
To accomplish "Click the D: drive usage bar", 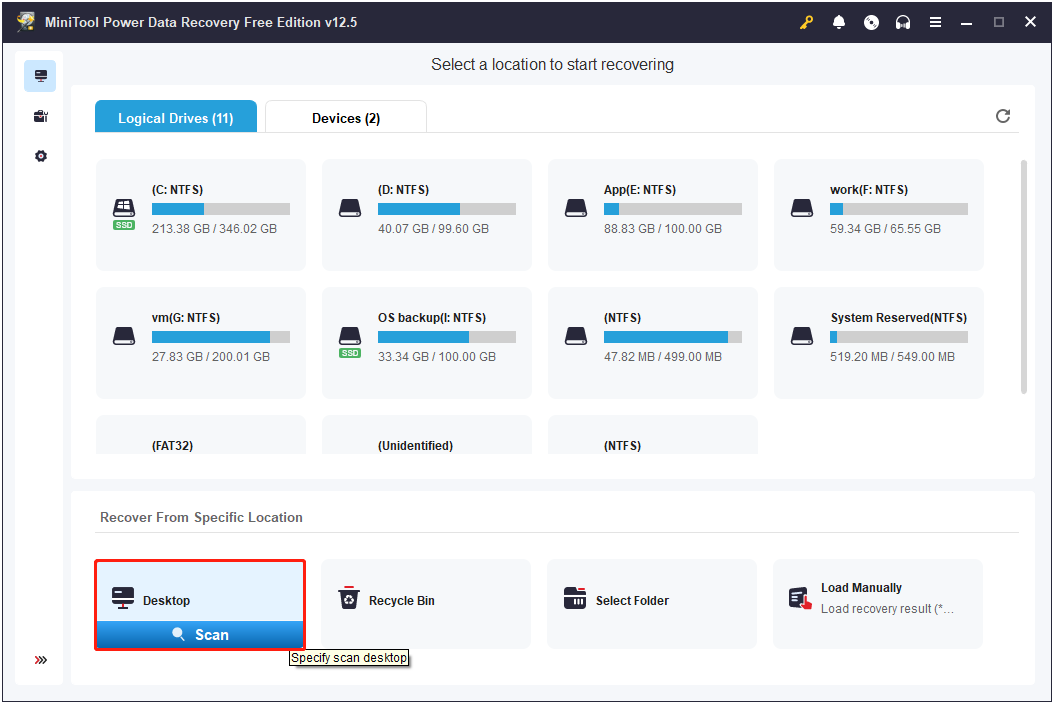I will coord(446,209).
